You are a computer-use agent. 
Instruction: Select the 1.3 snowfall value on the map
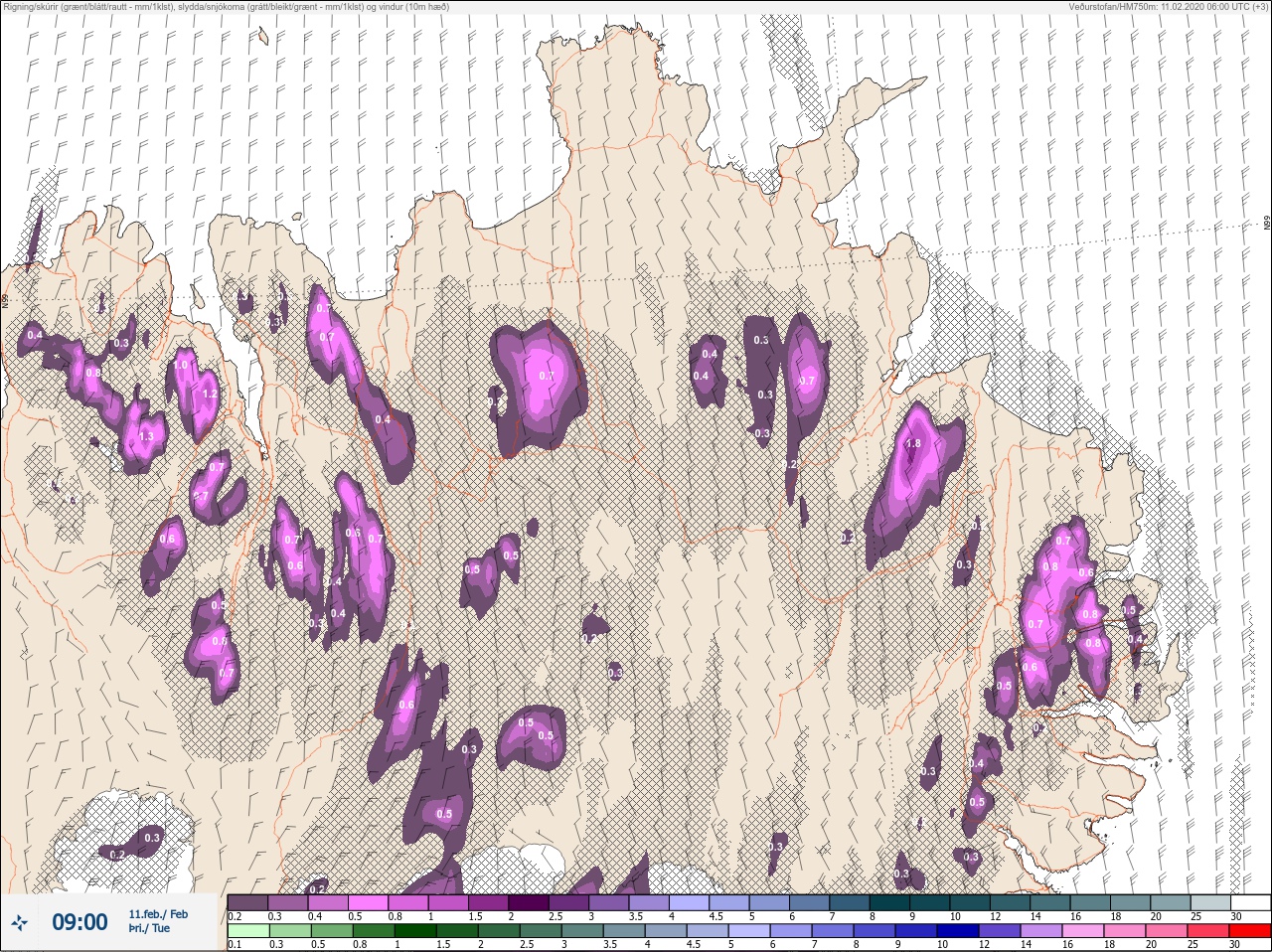146,436
